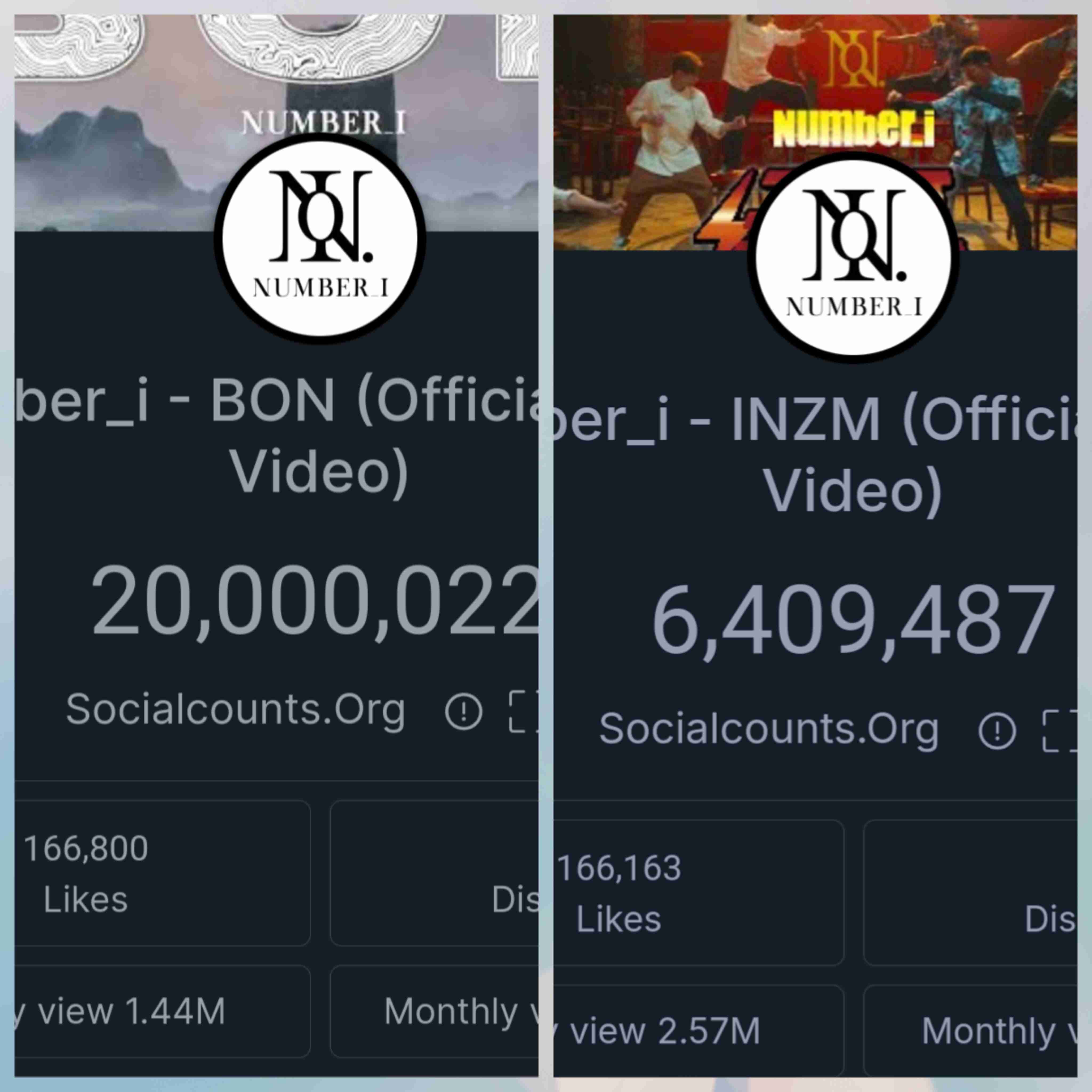
Task: Select the view 1.44M stat card
Action: tap(163, 1011)
